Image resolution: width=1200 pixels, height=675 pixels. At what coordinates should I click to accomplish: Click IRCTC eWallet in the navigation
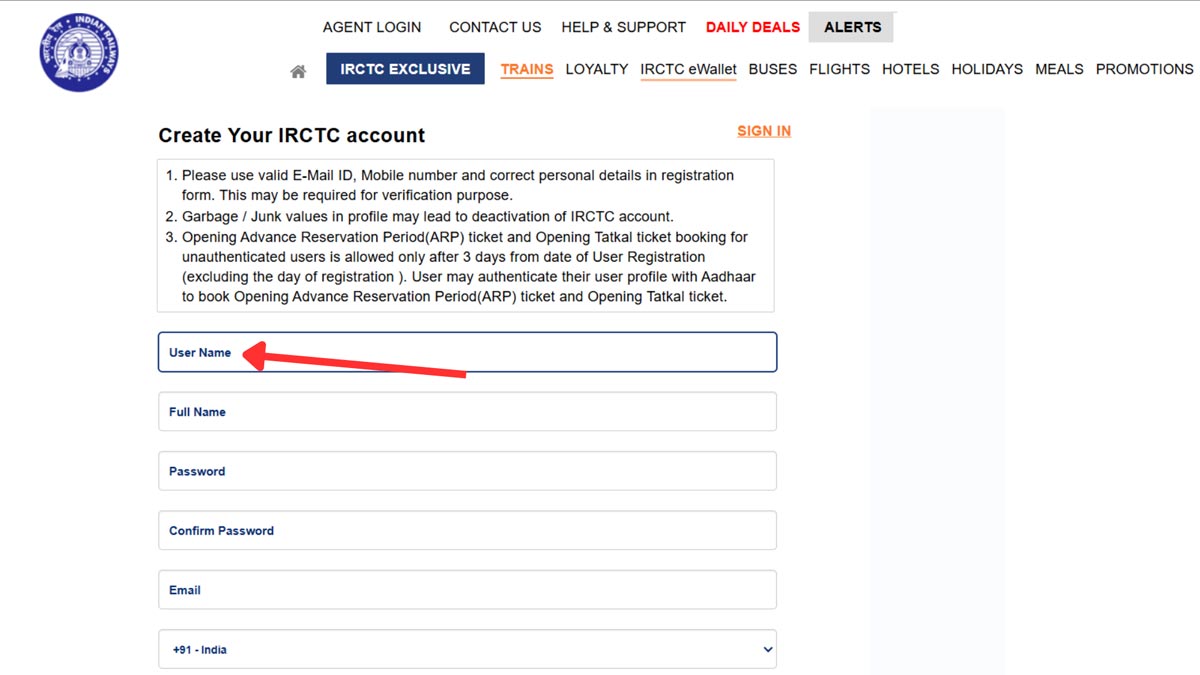[688, 69]
